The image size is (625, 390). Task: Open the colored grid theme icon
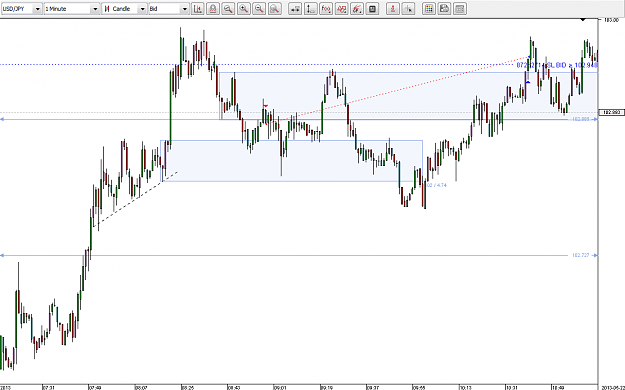429,9
